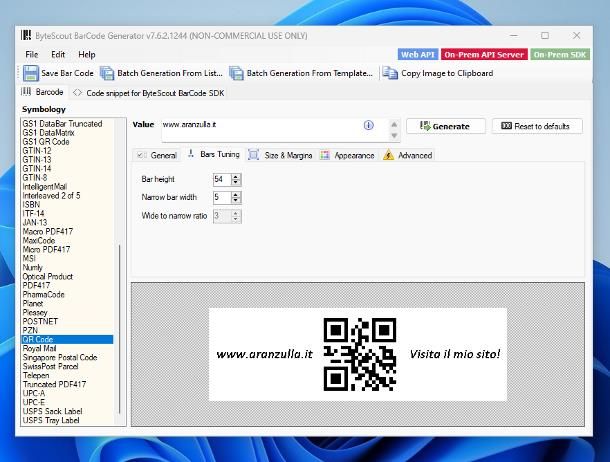Viewport: 610px width, 462px height.
Task: Click the generated QR code preview image
Action: (360, 354)
